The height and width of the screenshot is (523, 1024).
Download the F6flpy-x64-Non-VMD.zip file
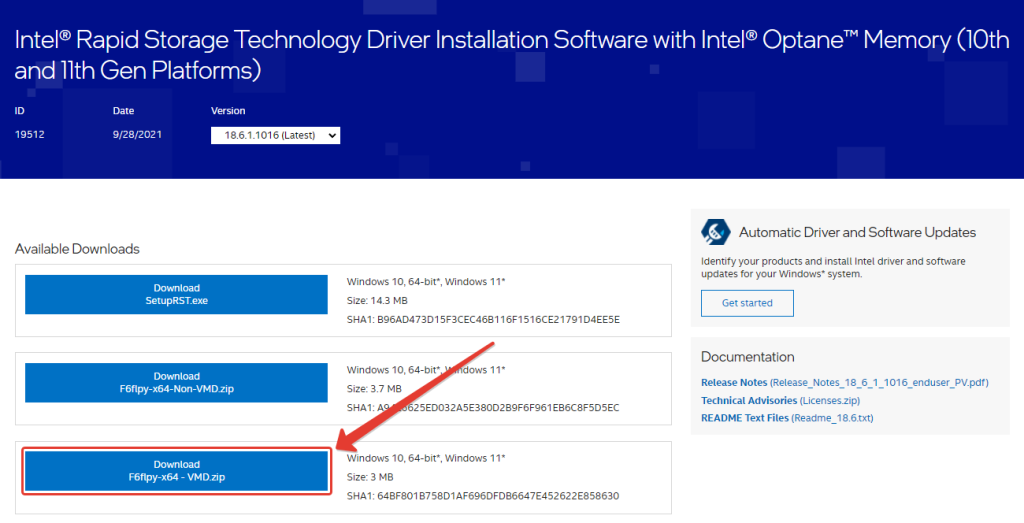tap(176, 382)
